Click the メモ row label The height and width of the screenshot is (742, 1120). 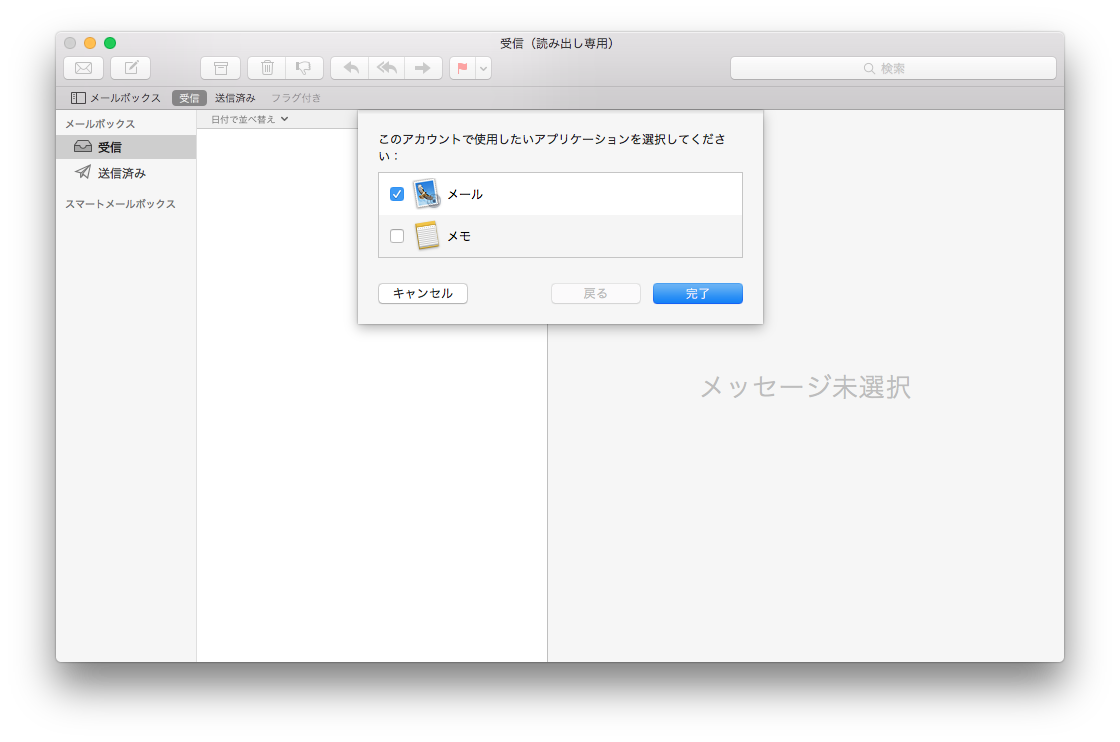(x=459, y=236)
